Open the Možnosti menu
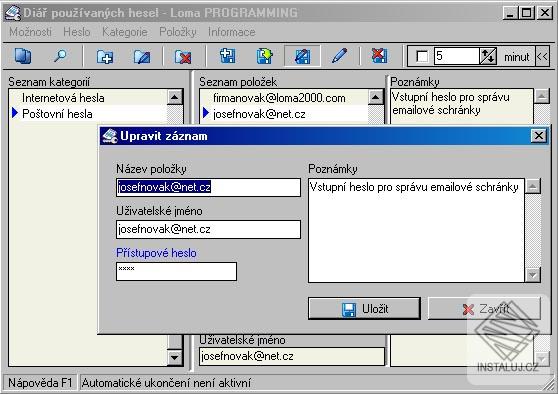 30,32
